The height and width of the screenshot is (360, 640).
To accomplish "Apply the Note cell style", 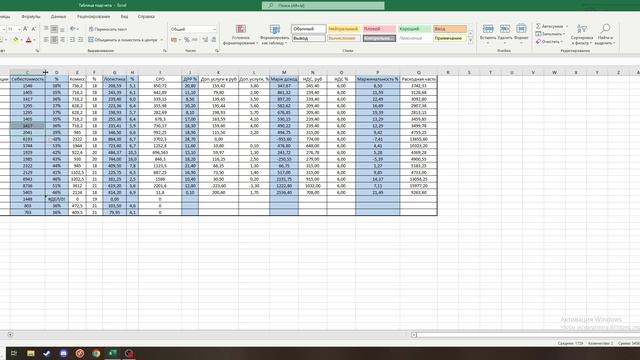I will coord(450,38).
